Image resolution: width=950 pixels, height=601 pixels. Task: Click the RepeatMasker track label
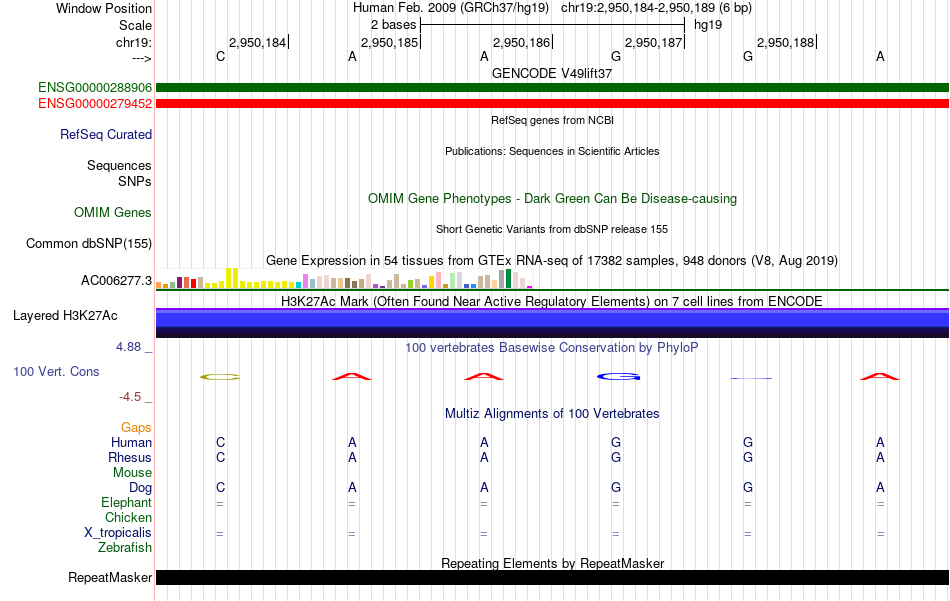(x=110, y=577)
